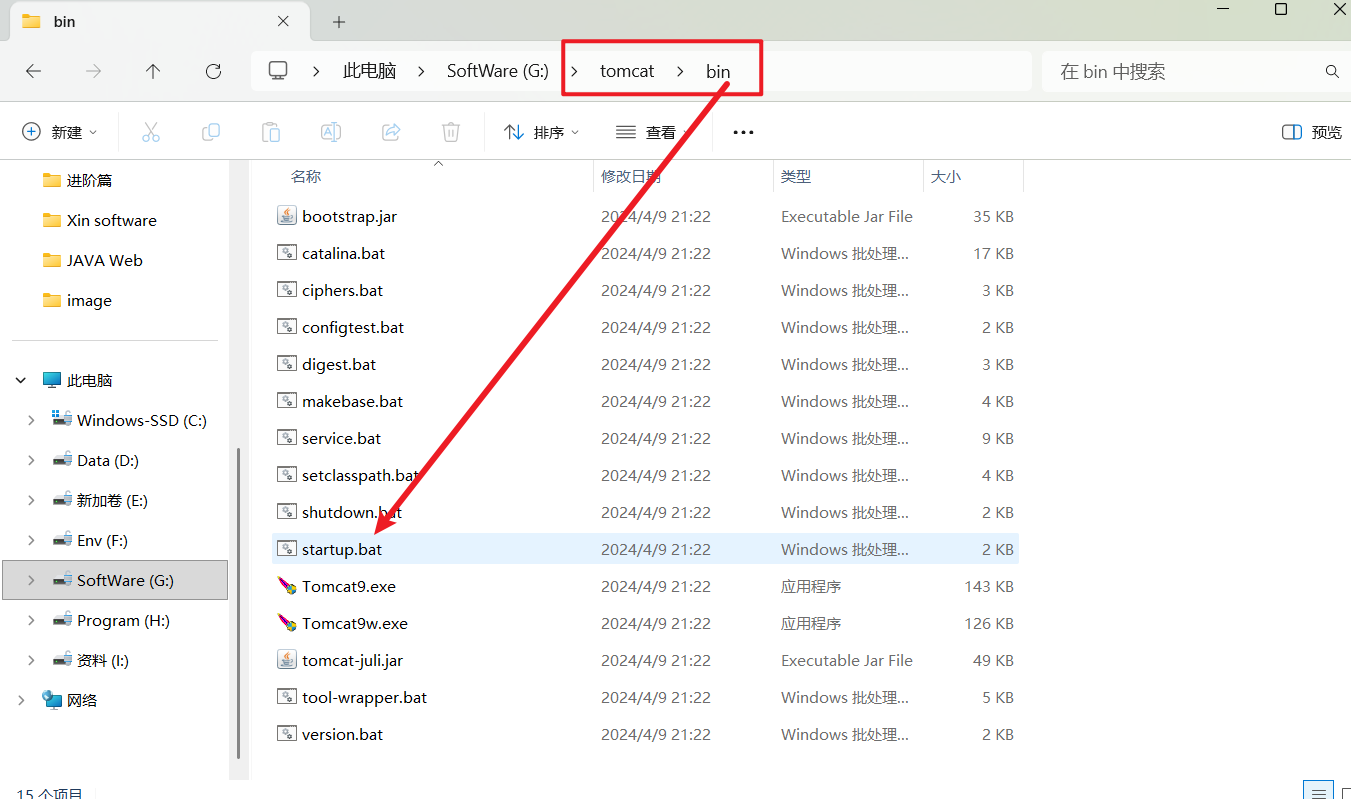Click the Share icon in toolbar
Screen dimensions: 1351x799
click(x=391, y=132)
